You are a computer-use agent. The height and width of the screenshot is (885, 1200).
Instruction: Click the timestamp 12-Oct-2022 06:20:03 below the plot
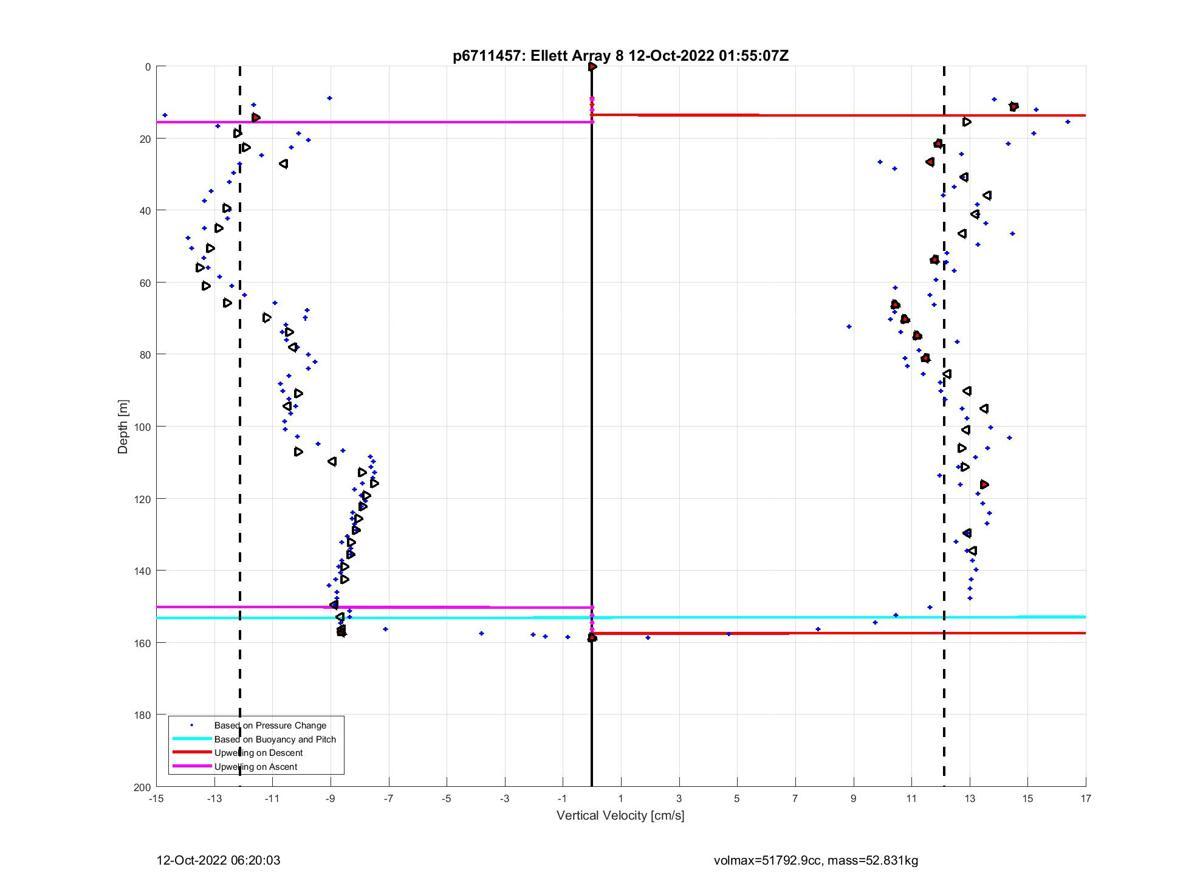click(218, 860)
